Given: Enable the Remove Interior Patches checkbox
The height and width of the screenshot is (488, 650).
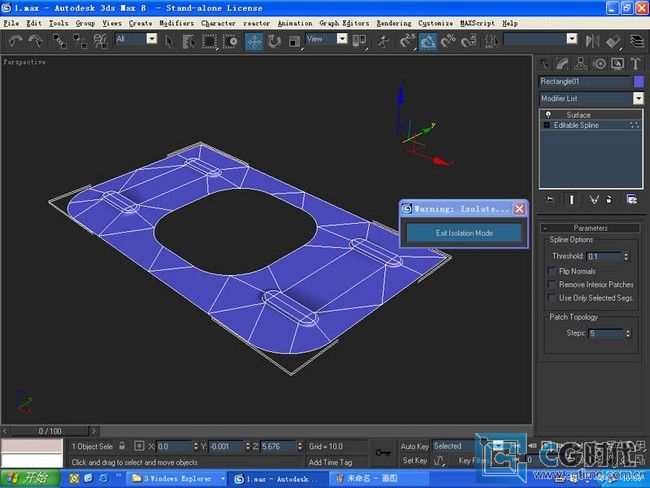Looking at the screenshot, I should (552, 284).
